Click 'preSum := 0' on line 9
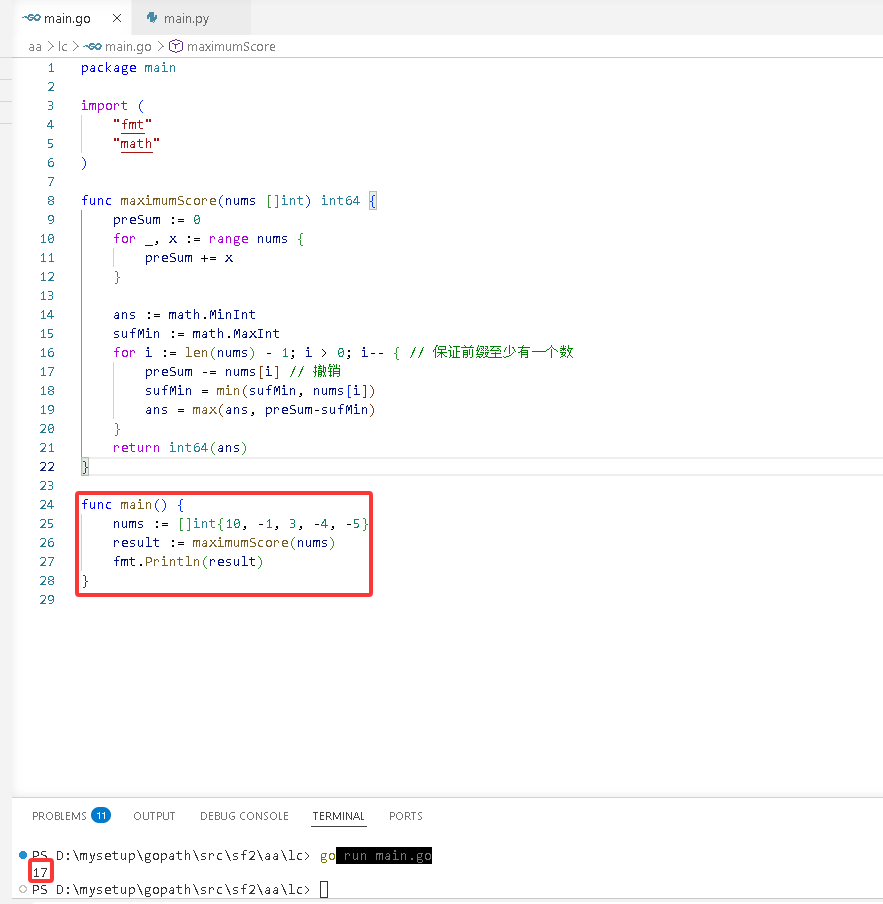 click(x=157, y=220)
